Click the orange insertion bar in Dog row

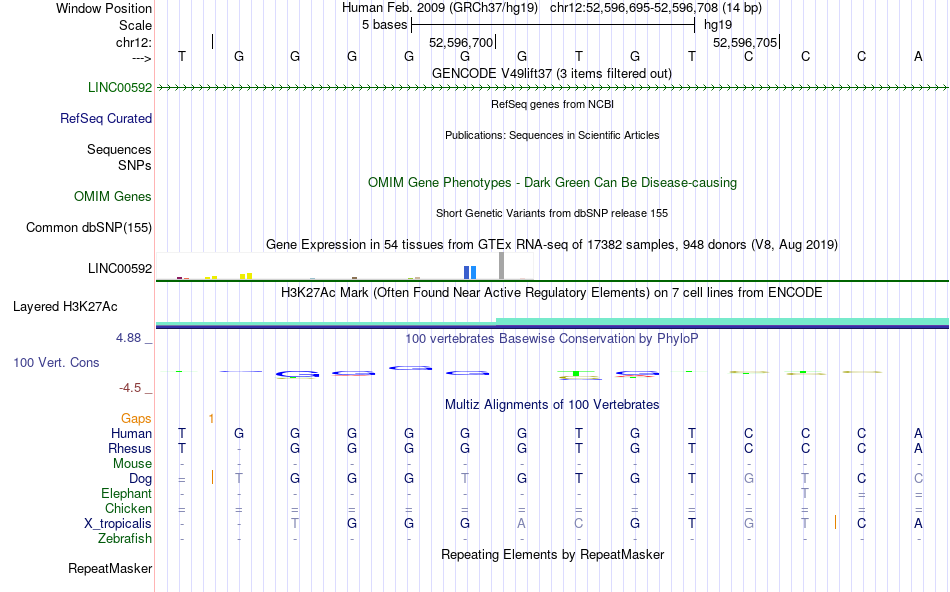click(212, 477)
